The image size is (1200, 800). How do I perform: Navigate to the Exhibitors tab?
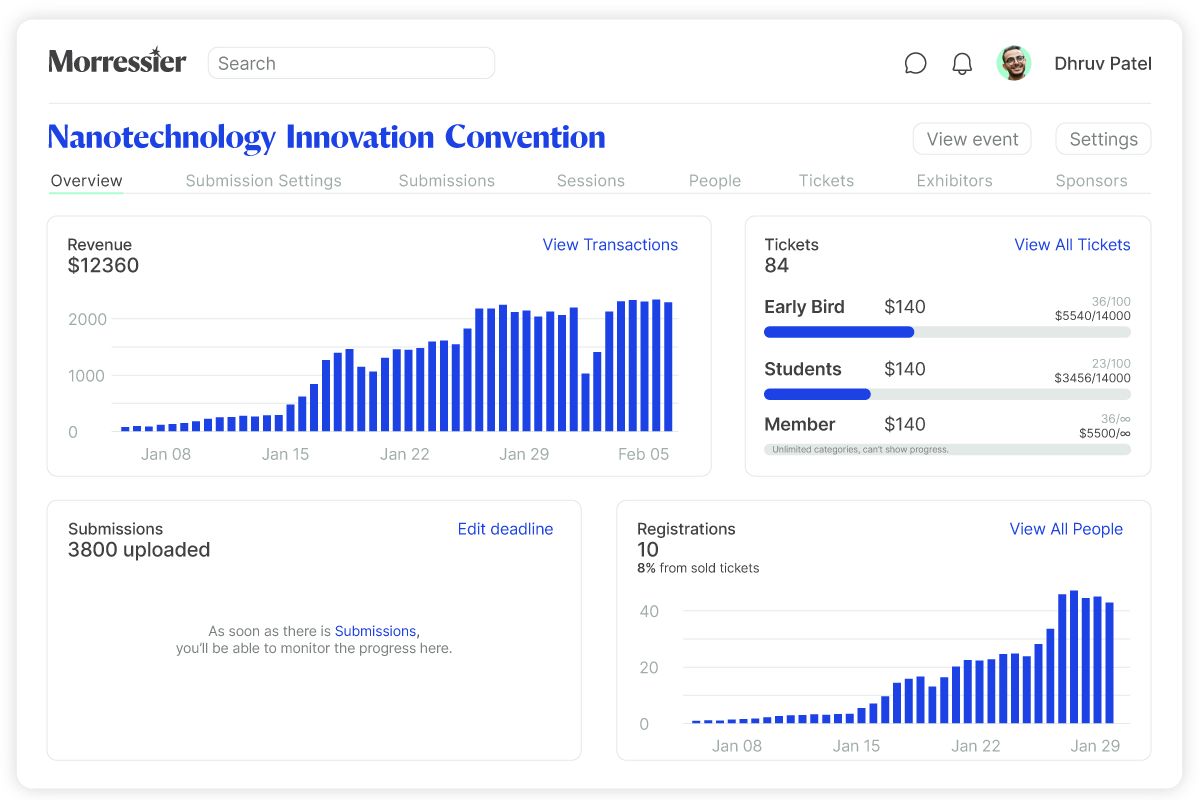[954, 181]
